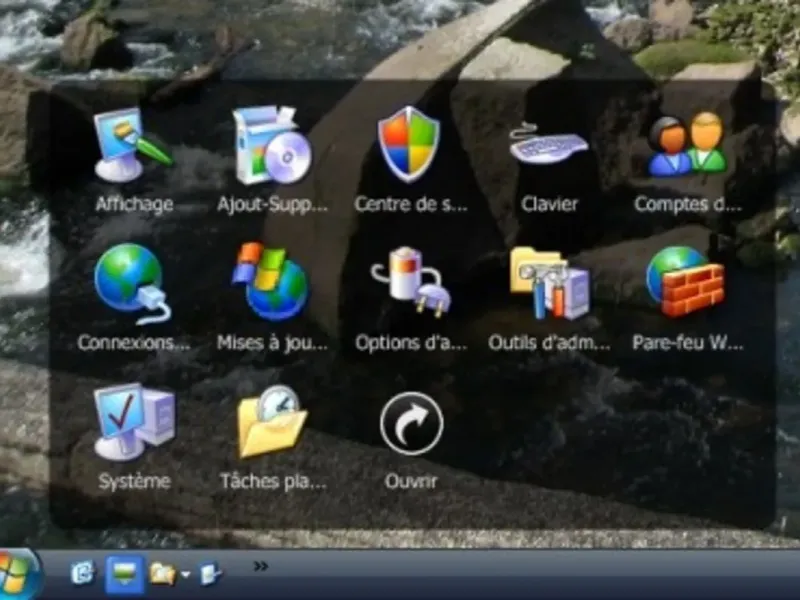Expand dropdown arrow beside quick launch folder
Viewport: 800px width, 600px height.
[x=186, y=574]
